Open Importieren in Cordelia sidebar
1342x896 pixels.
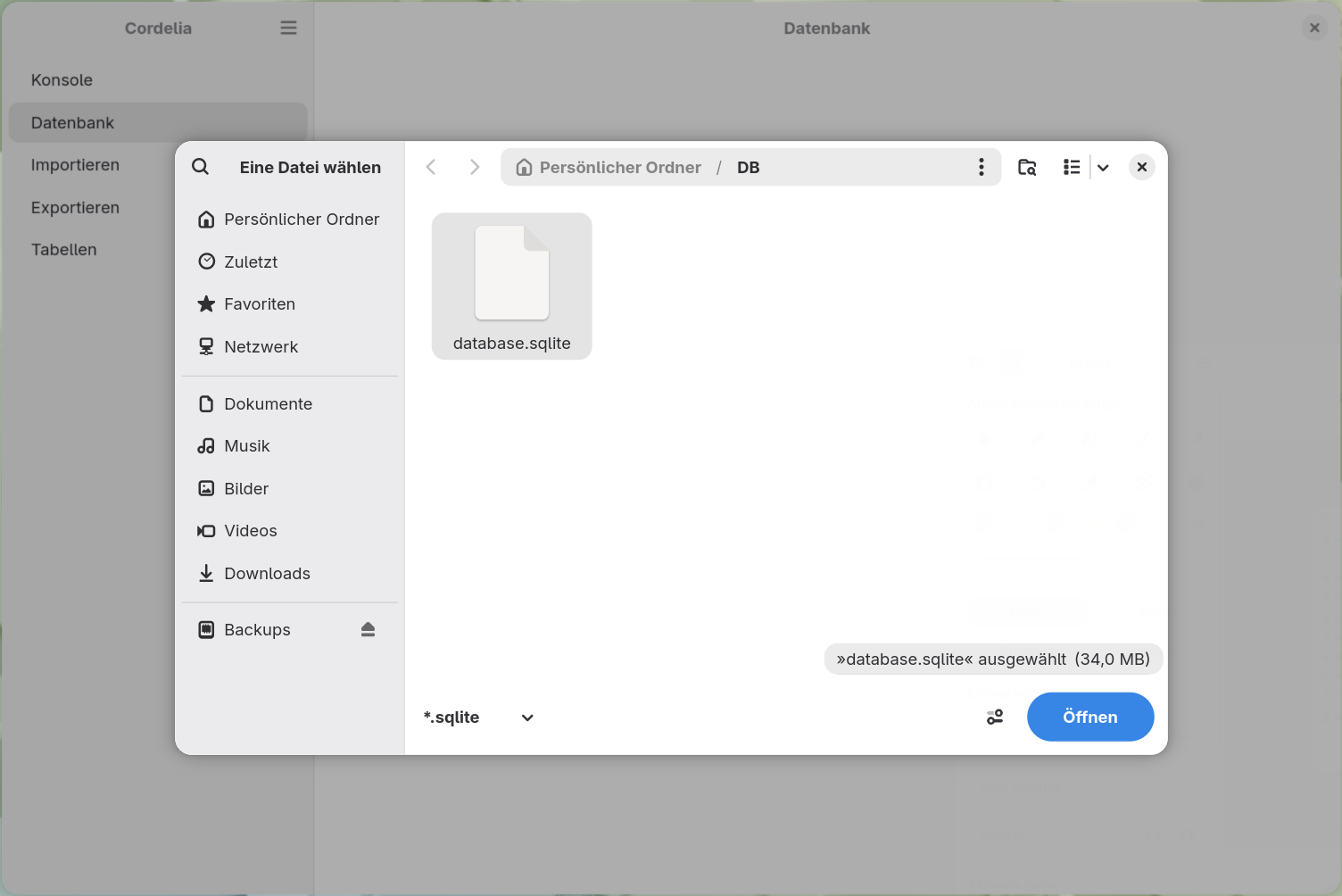point(158,165)
